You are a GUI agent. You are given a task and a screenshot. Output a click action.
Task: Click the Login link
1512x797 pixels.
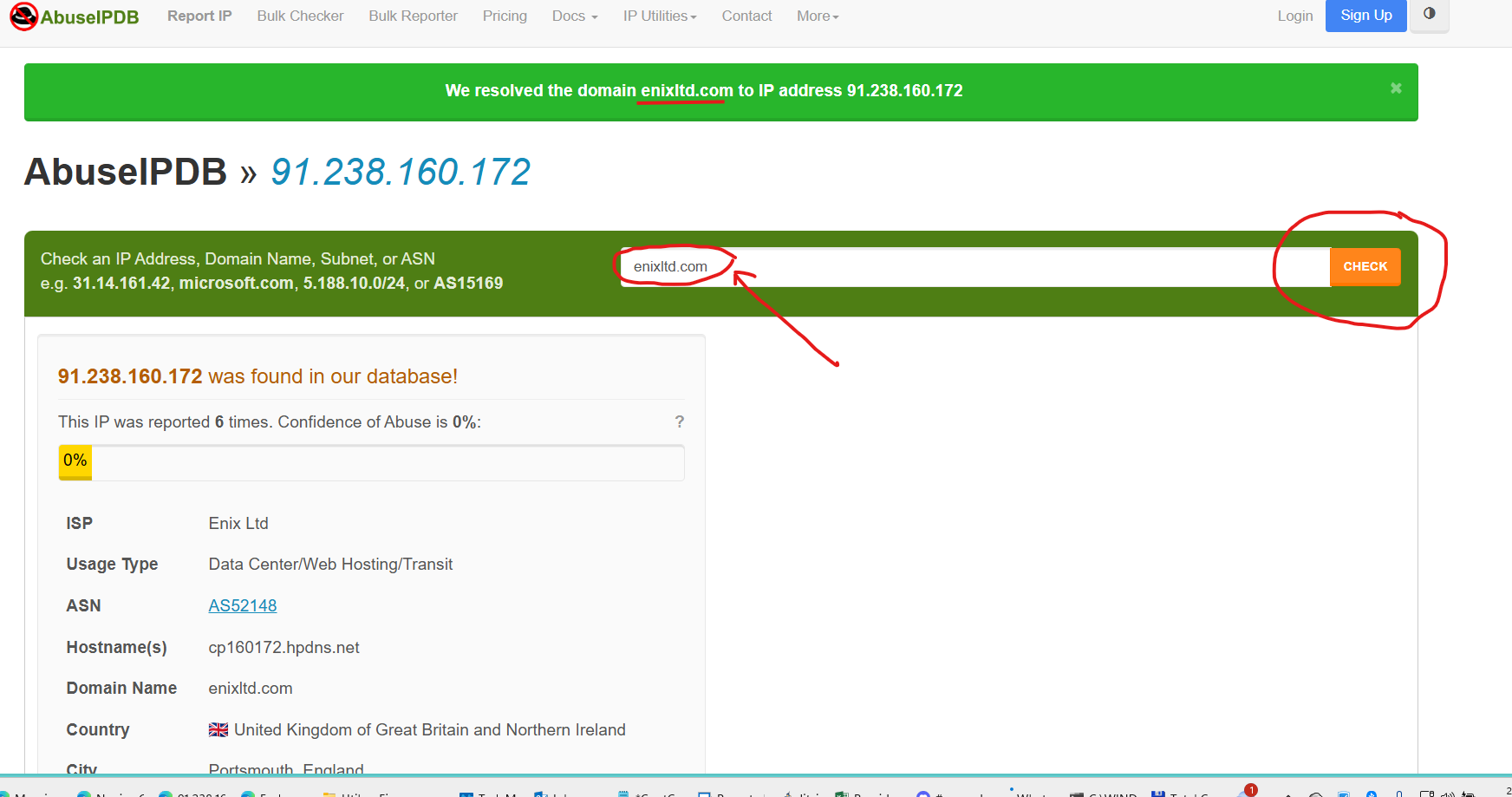(x=1294, y=16)
